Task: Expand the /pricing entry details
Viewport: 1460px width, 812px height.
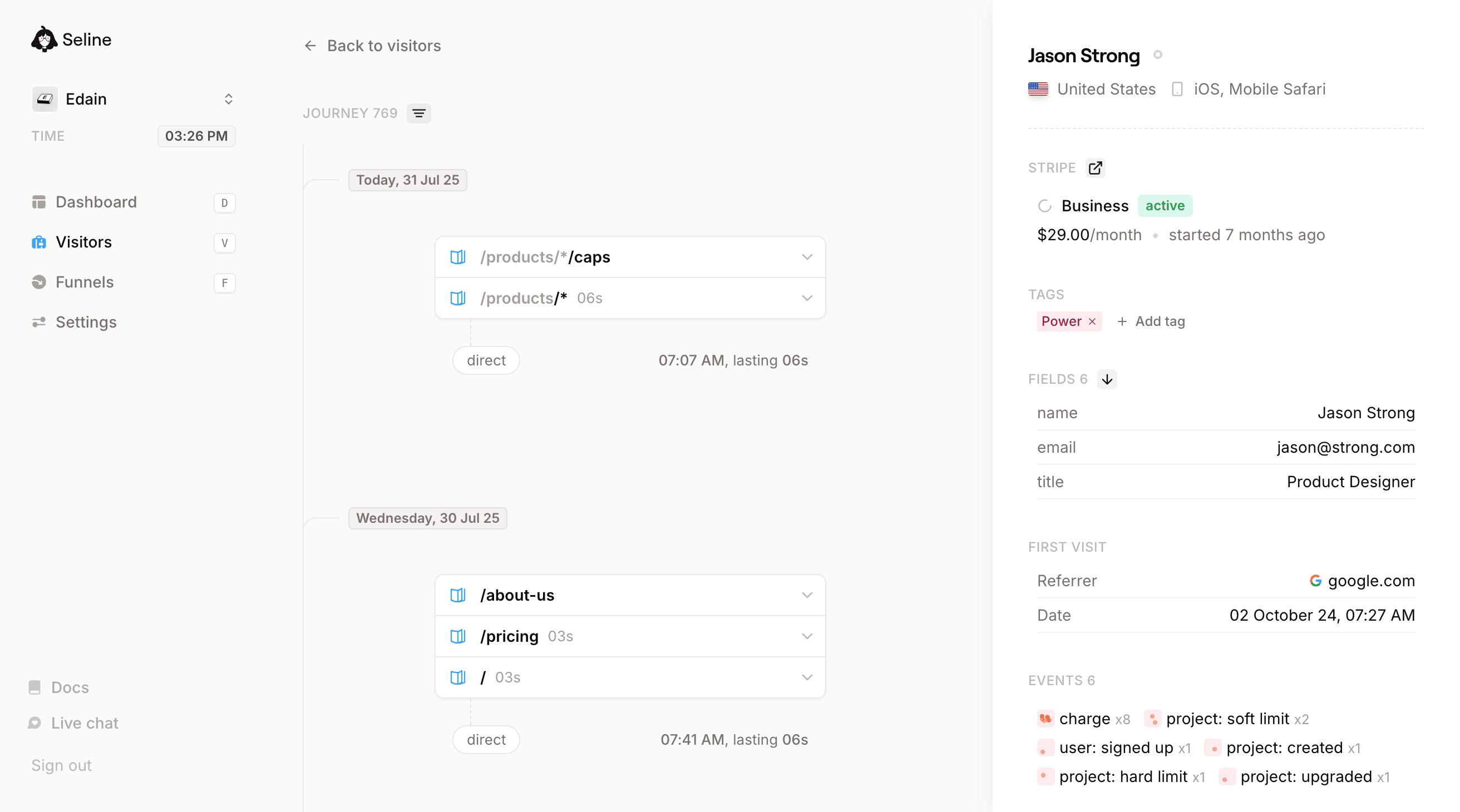Action: [807, 636]
